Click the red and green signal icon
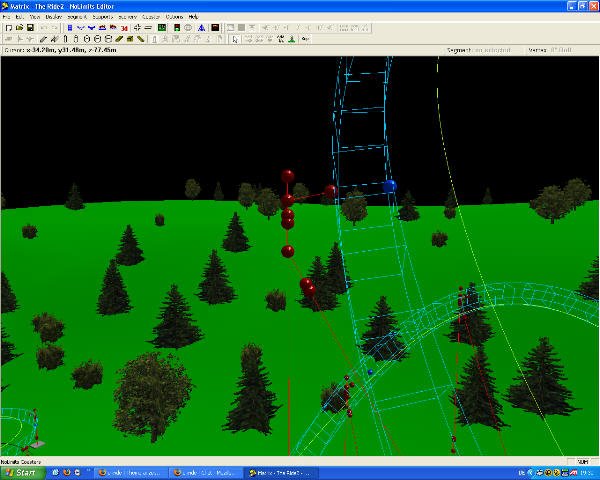 [177, 28]
